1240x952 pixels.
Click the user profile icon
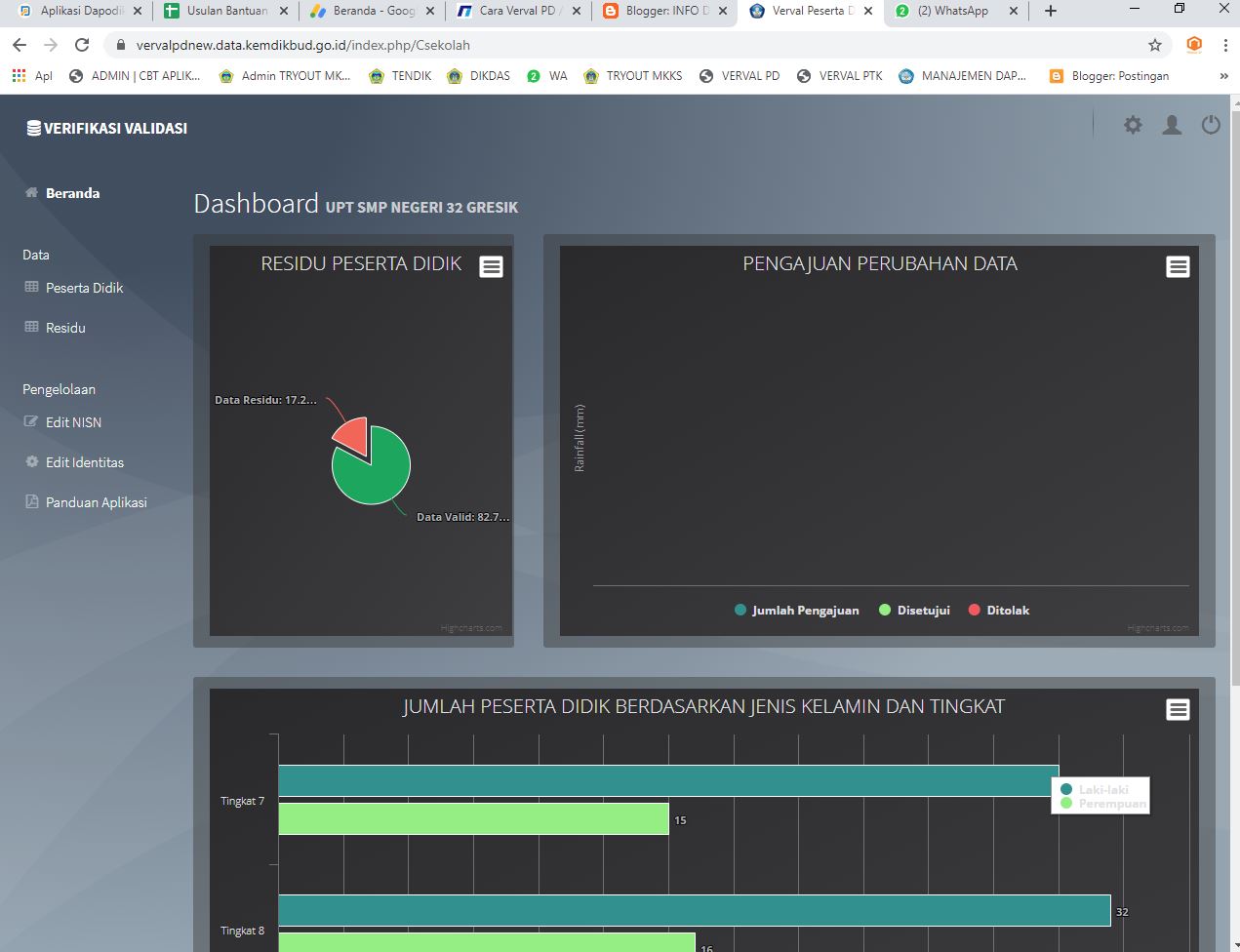pos(1171,125)
